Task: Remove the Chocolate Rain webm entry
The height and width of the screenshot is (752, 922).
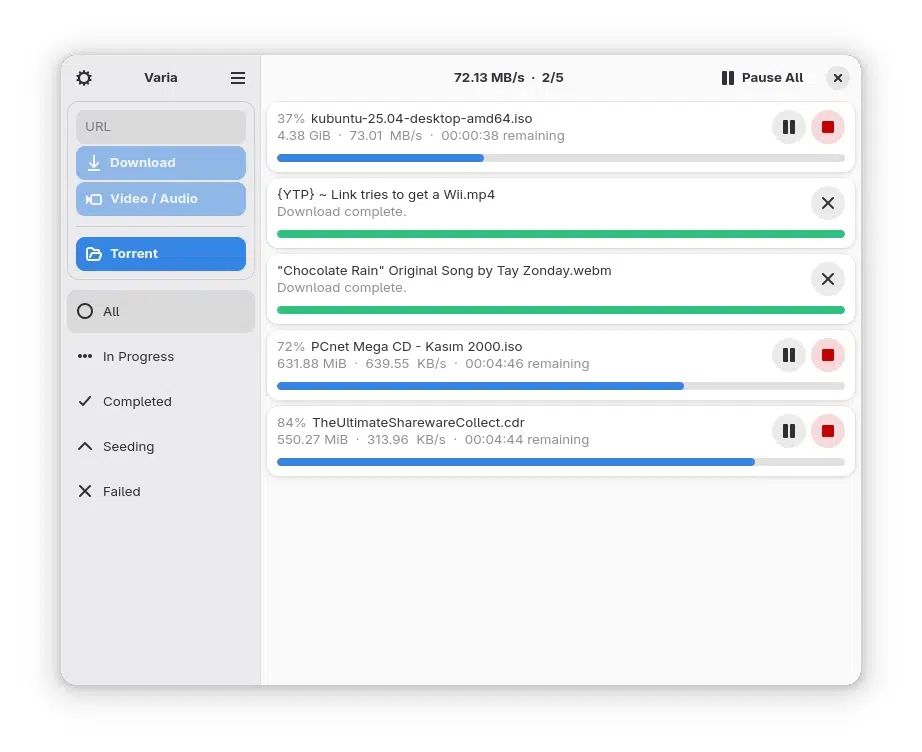Action: 828,279
